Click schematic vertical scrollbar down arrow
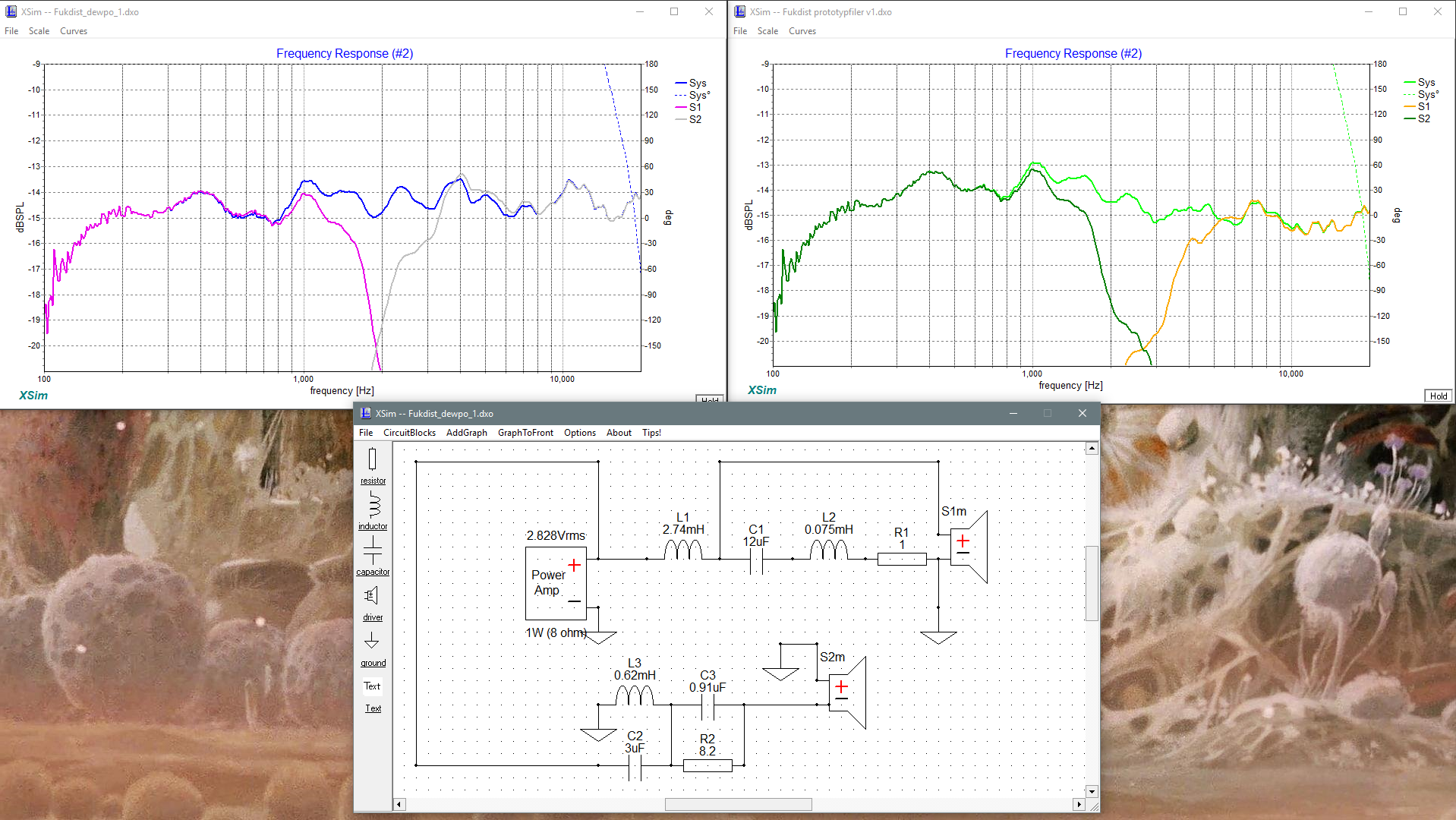This screenshot has height=820, width=1456. click(1092, 791)
